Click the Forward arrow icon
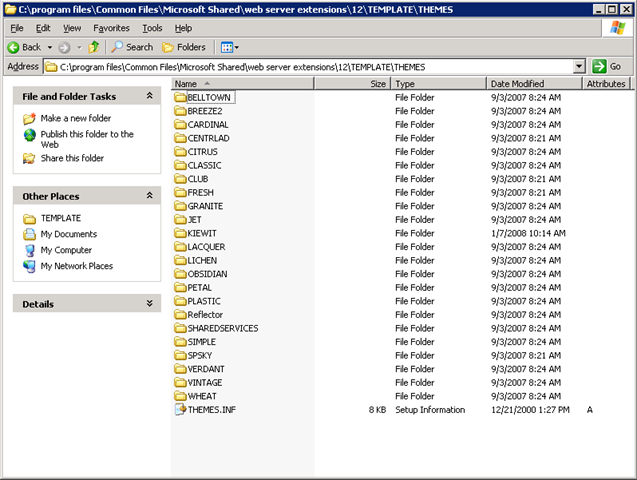637x480 pixels. click(64, 48)
